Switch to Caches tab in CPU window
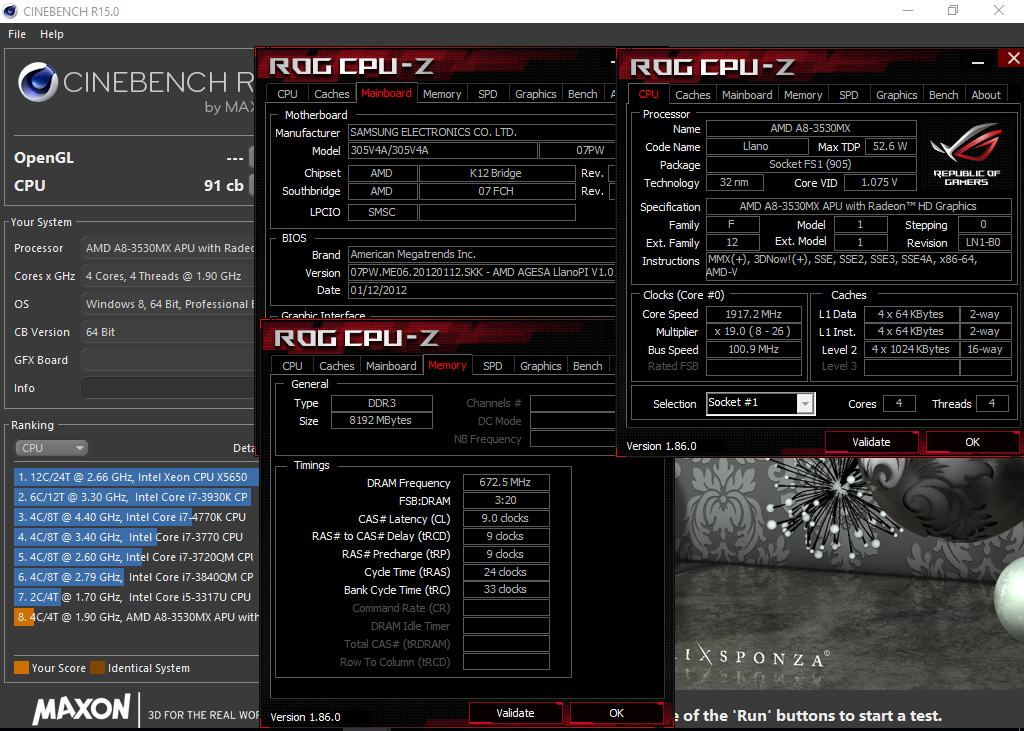Screen dimensions: 1024x731 pyautogui.click(x=692, y=95)
